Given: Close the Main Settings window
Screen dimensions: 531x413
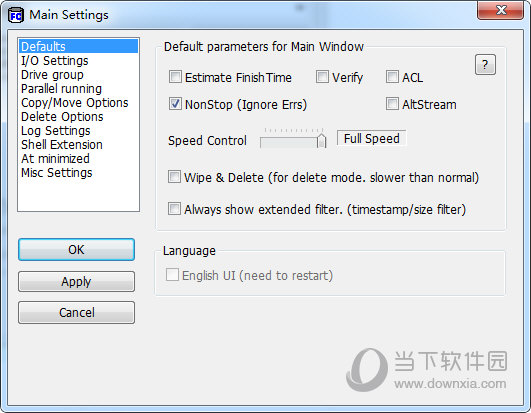Looking at the screenshot, I should [501, 10].
